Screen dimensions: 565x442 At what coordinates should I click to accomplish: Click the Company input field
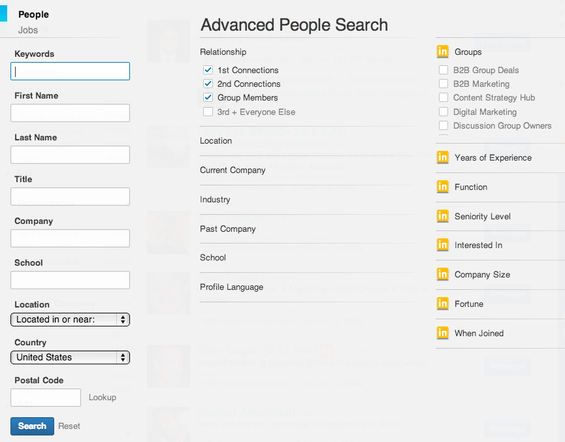70,238
